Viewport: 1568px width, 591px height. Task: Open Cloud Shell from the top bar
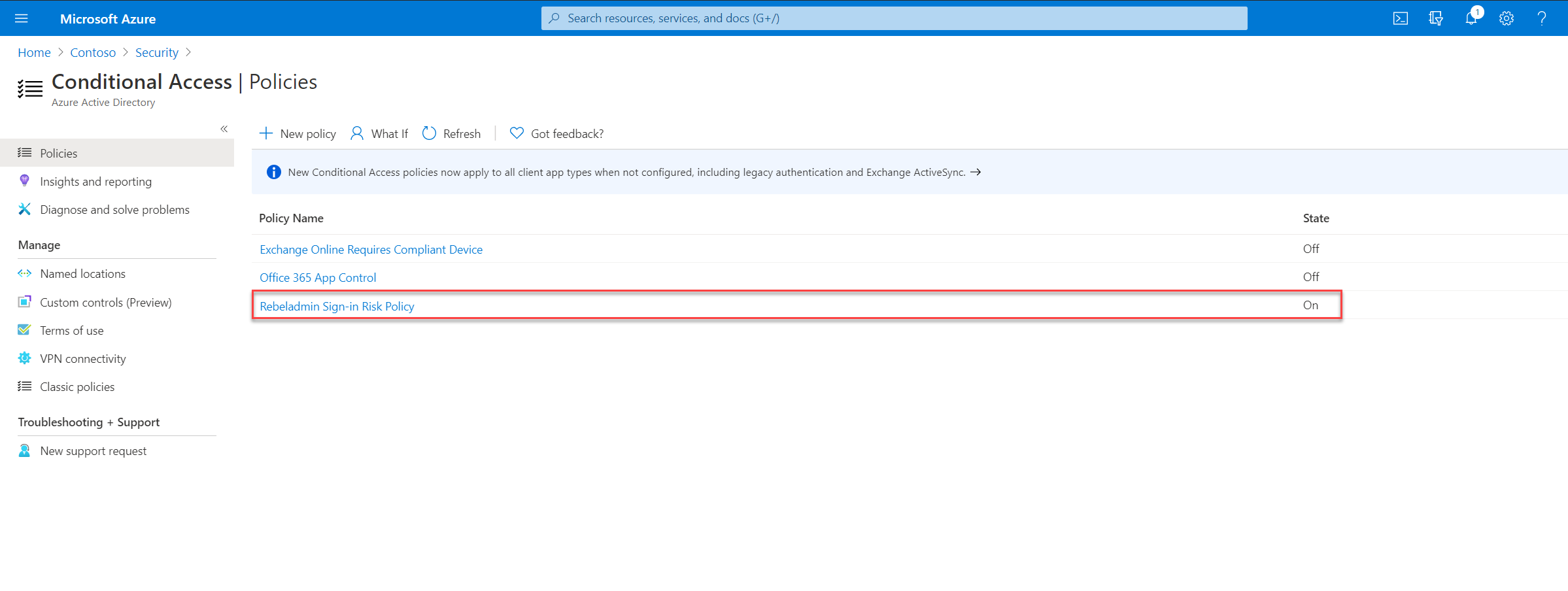pyautogui.click(x=1400, y=18)
